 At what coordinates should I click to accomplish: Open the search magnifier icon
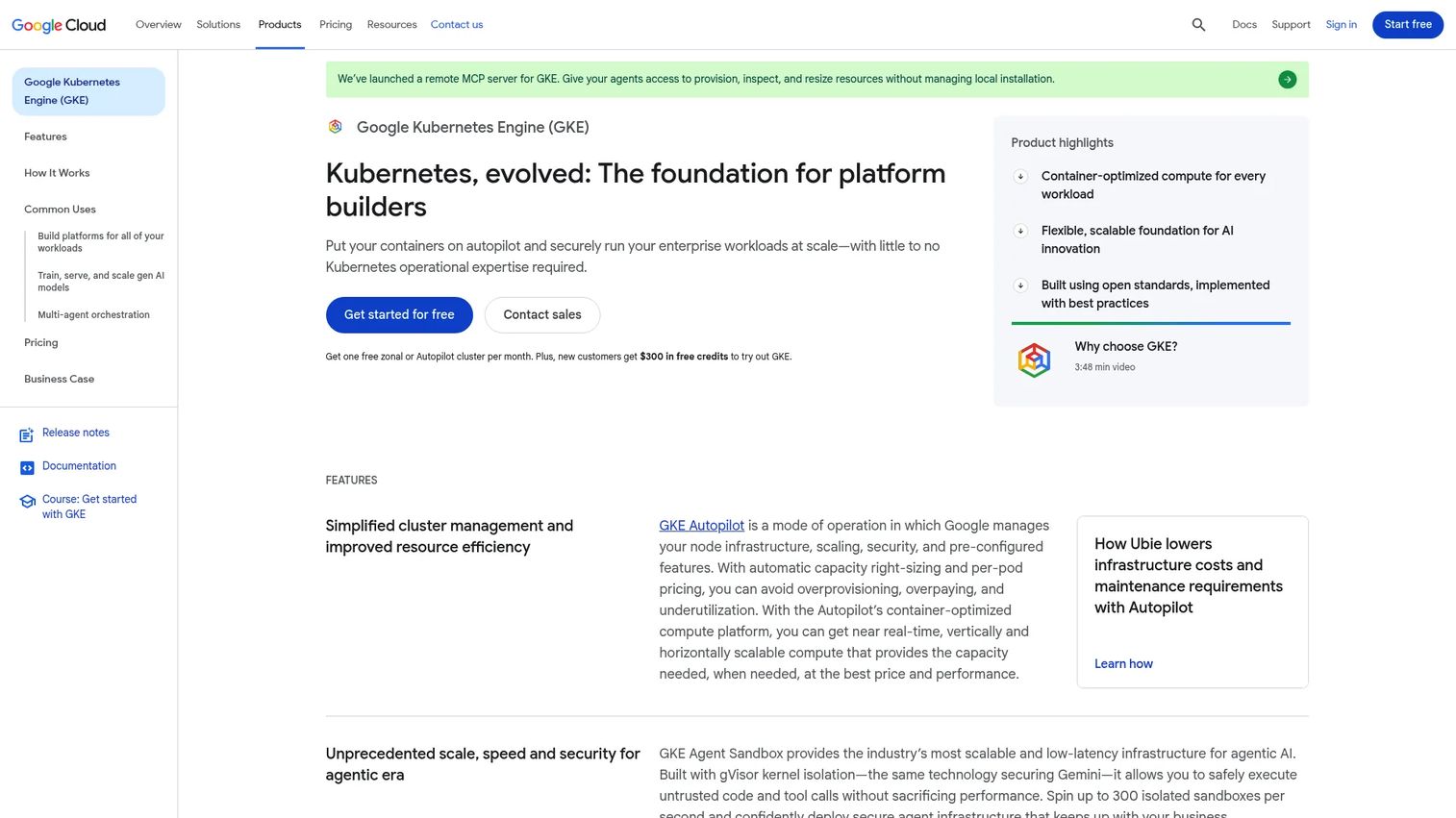coord(1198,25)
